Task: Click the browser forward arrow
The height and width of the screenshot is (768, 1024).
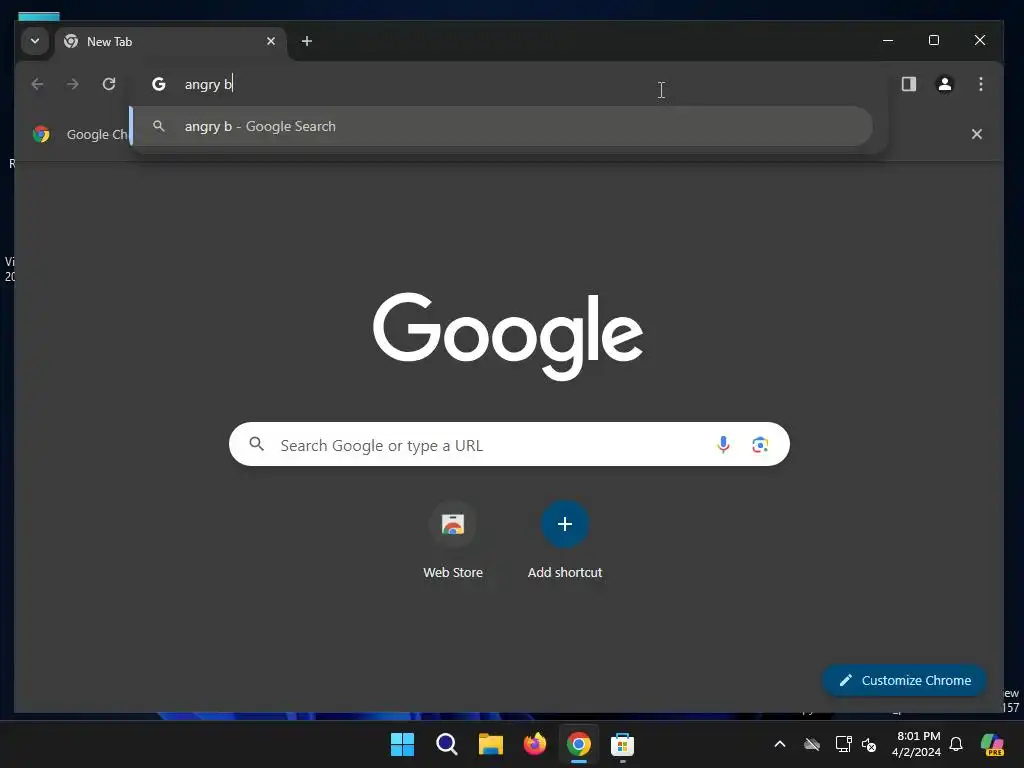Action: 72,84
